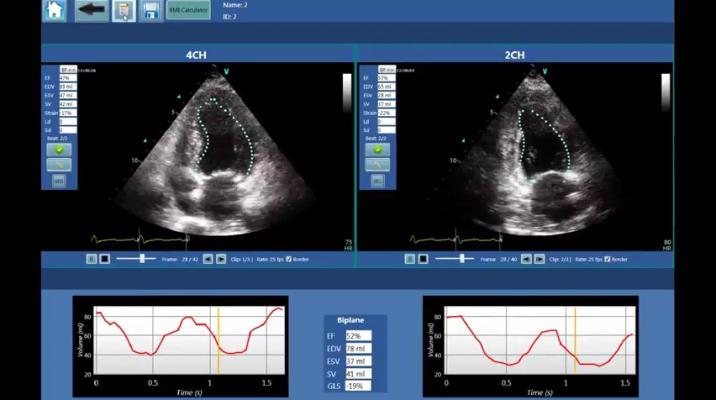The width and height of the screenshot is (716, 400).
Task: Accept 2CH tracing with green checkmark
Action: 377,149
